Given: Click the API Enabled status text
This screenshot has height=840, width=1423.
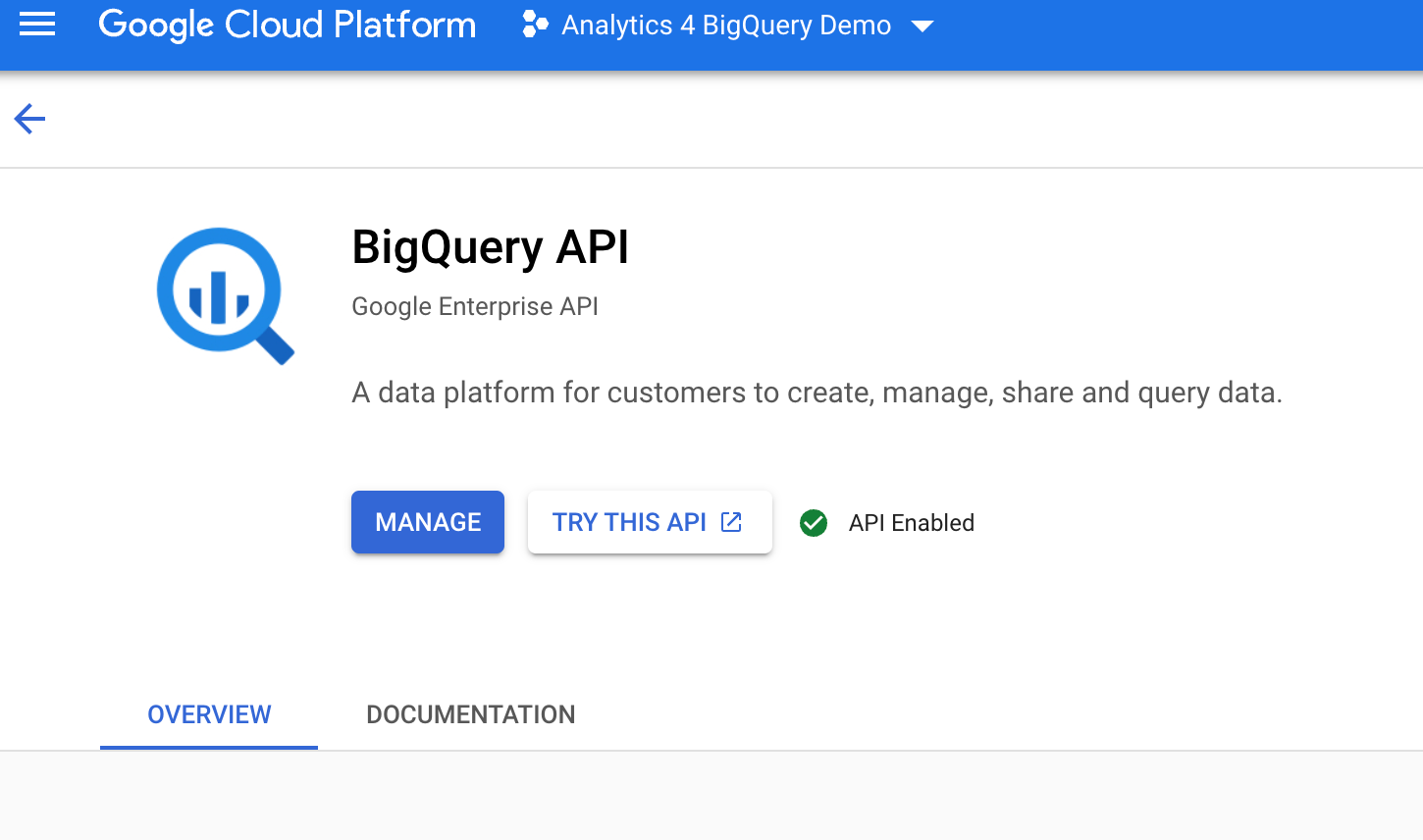Looking at the screenshot, I should pos(911,523).
